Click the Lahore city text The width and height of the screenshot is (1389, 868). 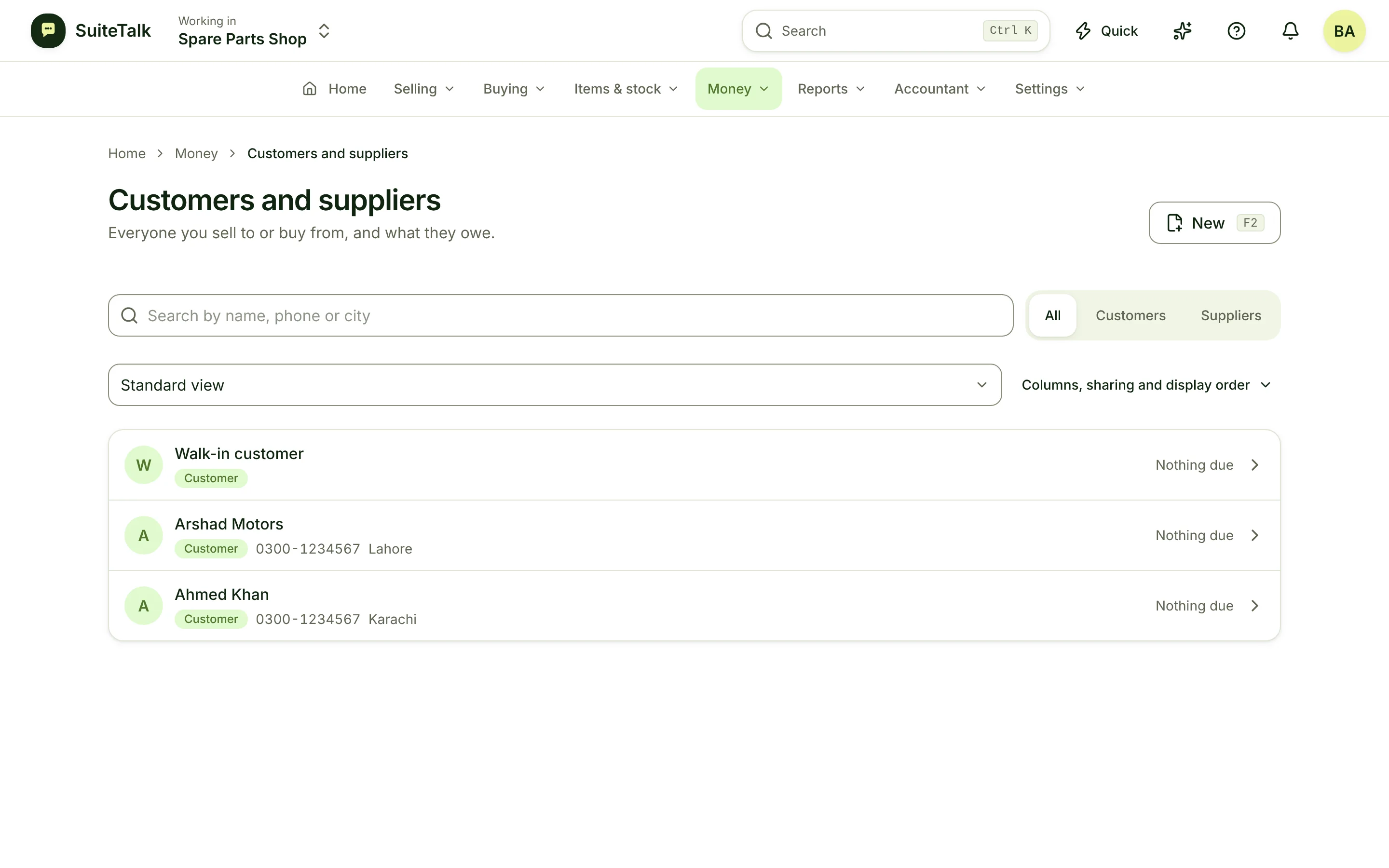tap(390, 549)
